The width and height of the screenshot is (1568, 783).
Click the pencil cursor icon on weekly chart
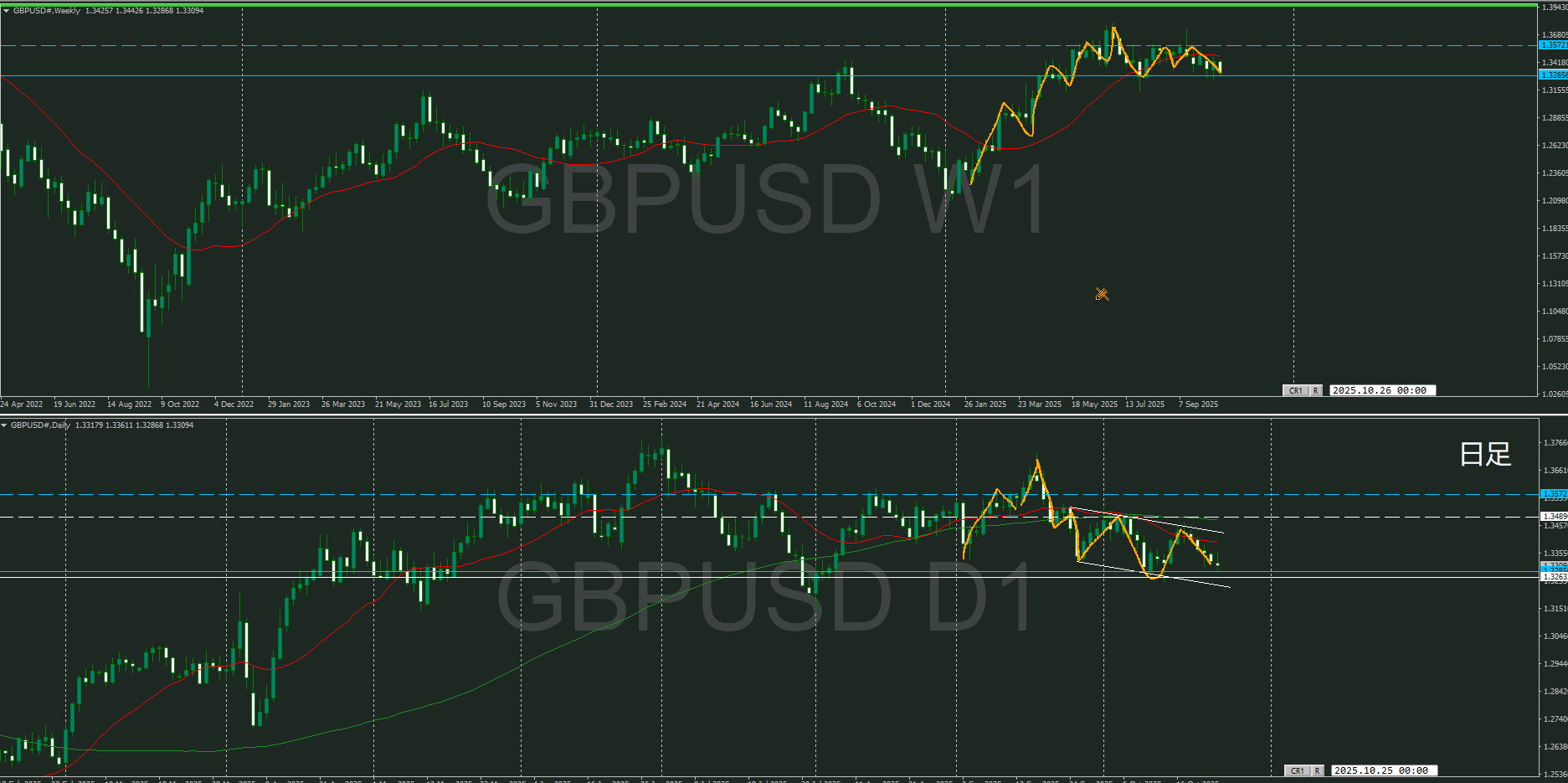click(x=1102, y=294)
